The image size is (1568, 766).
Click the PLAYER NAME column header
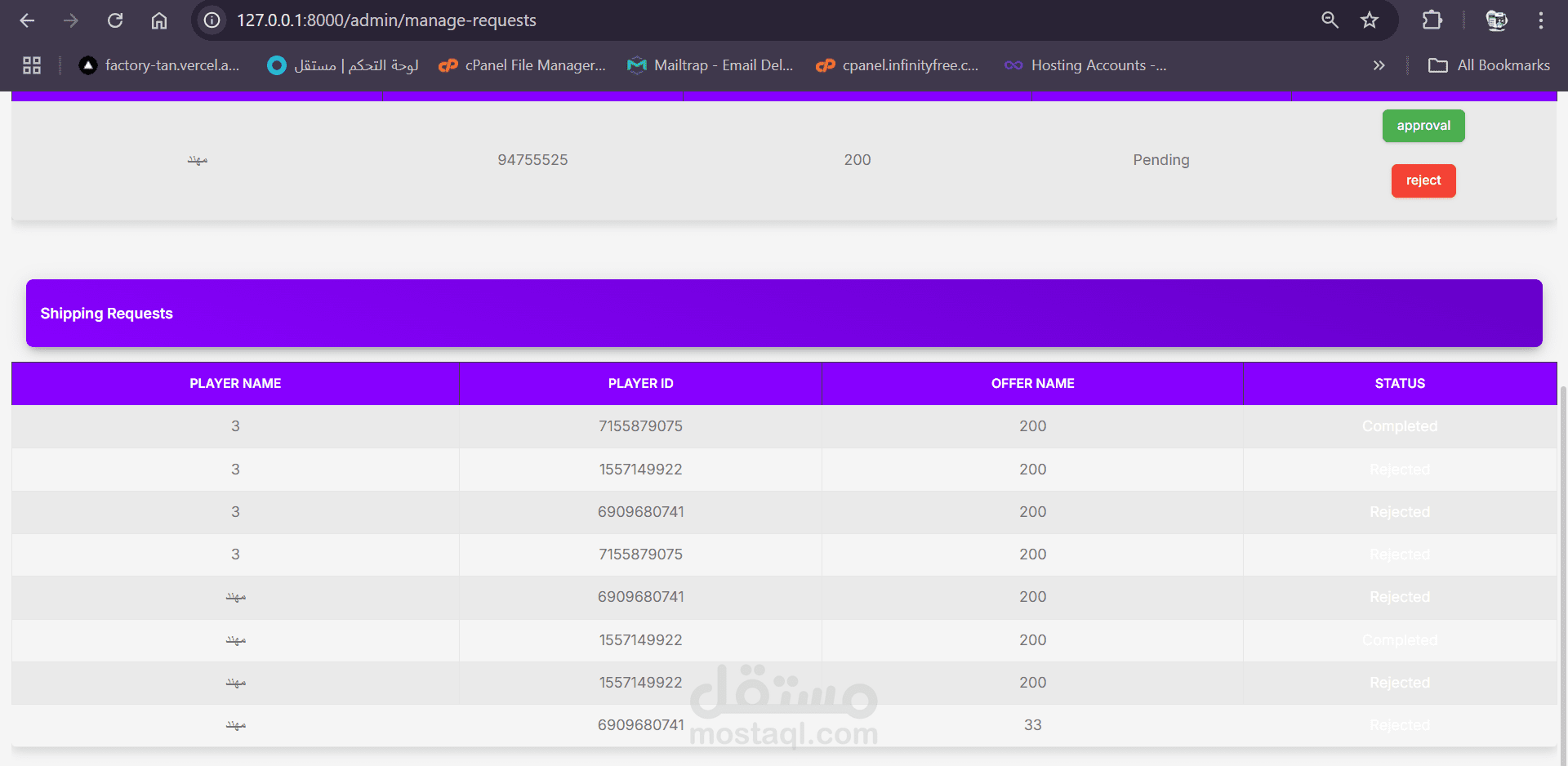(x=235, y=383)
